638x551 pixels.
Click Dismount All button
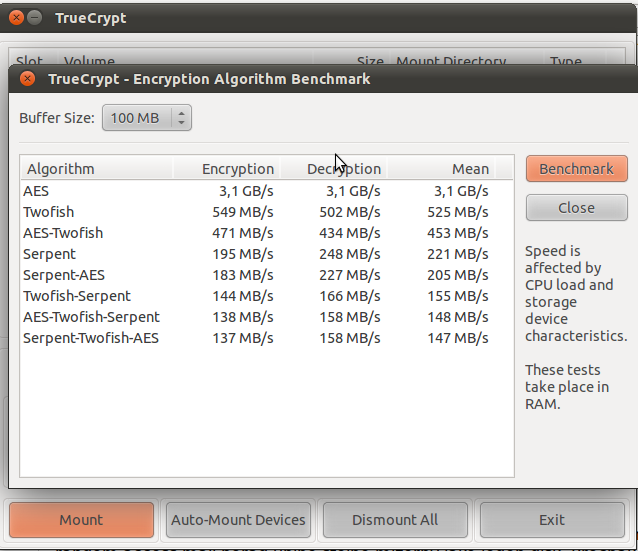(x=395, y=520)
